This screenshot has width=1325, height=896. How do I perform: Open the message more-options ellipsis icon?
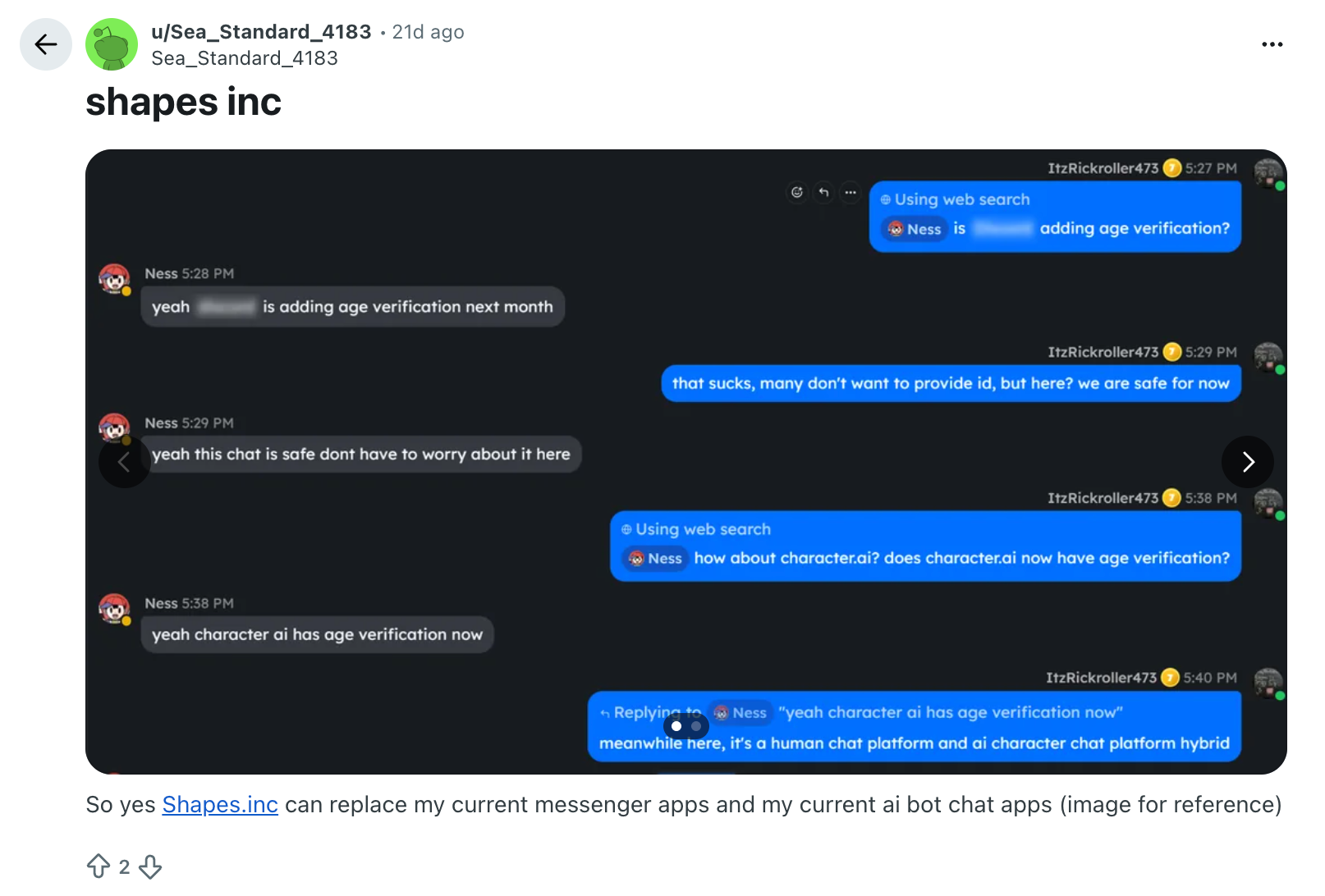(850, 192)
